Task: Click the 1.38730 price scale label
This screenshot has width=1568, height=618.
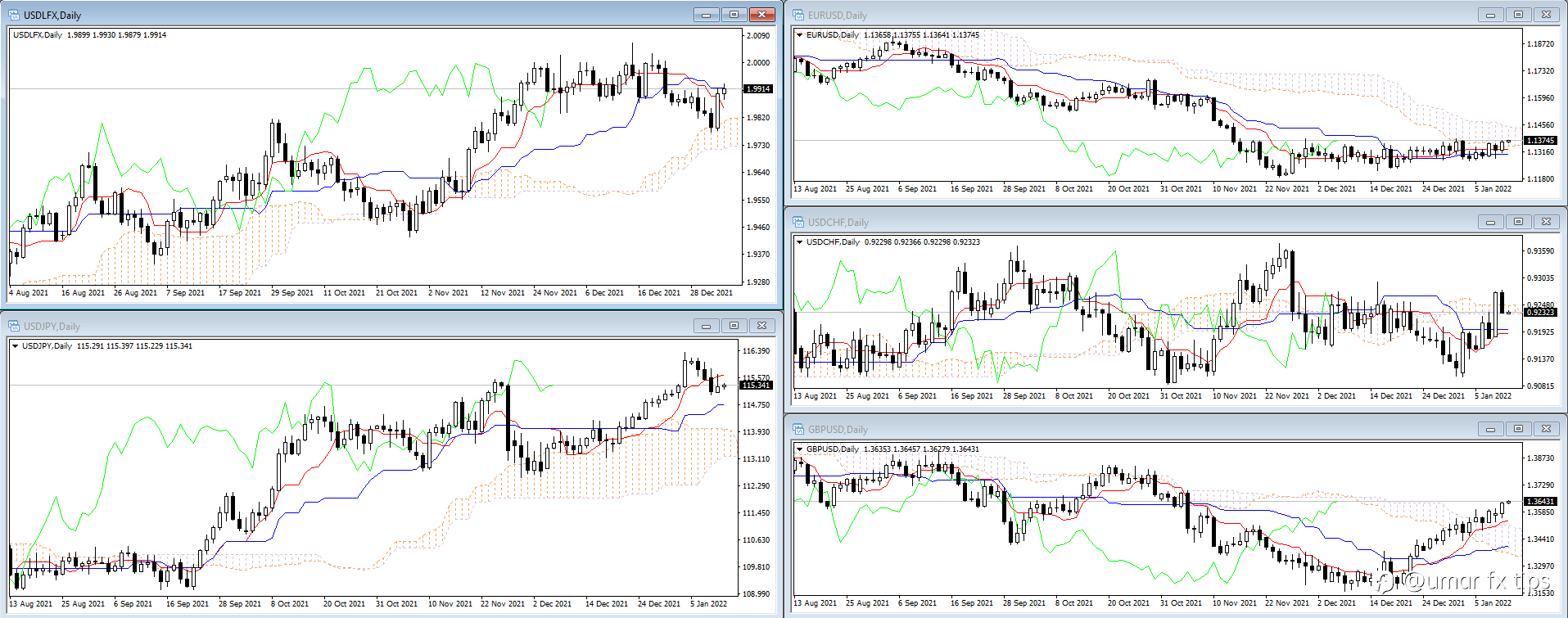Action: [x=1541, y=458]
